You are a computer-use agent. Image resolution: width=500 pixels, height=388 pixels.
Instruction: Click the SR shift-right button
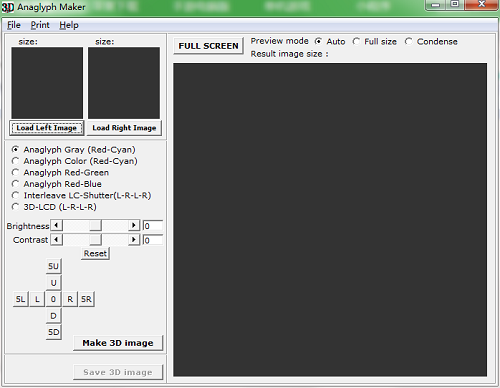(x=86, y=299)
